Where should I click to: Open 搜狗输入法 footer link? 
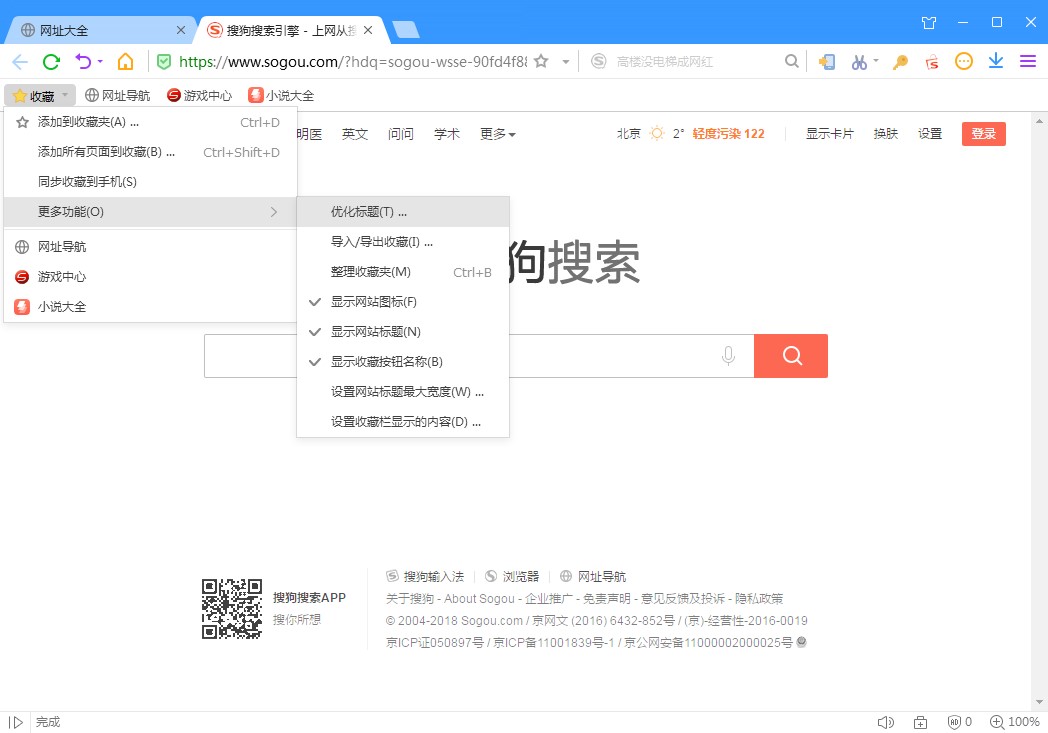pyautogui.click(x=425, y=576)
